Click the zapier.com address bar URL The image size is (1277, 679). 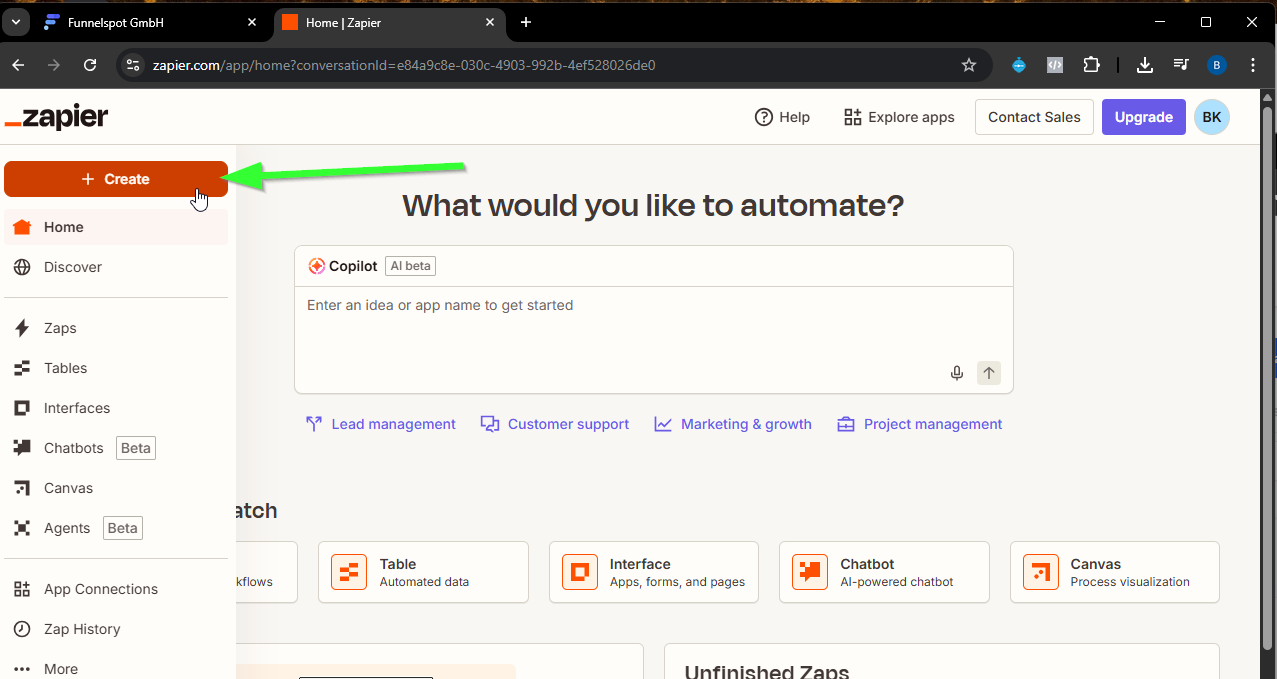(404, 65)
